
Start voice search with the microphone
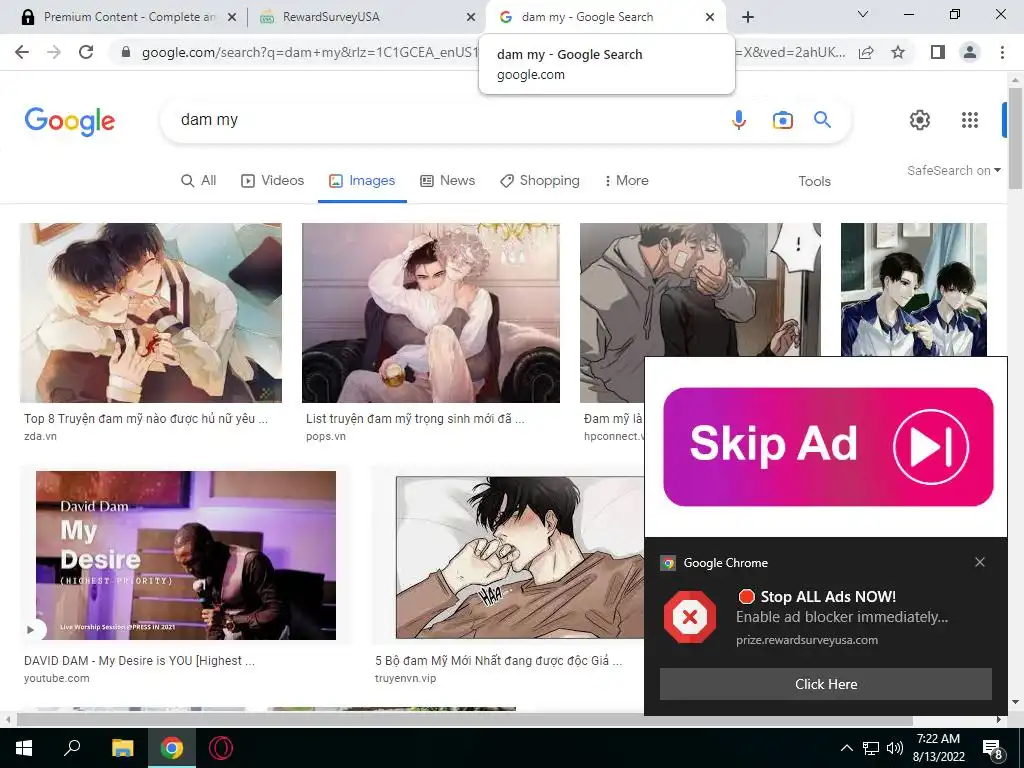pyautogui.click(x=739, y=120)
